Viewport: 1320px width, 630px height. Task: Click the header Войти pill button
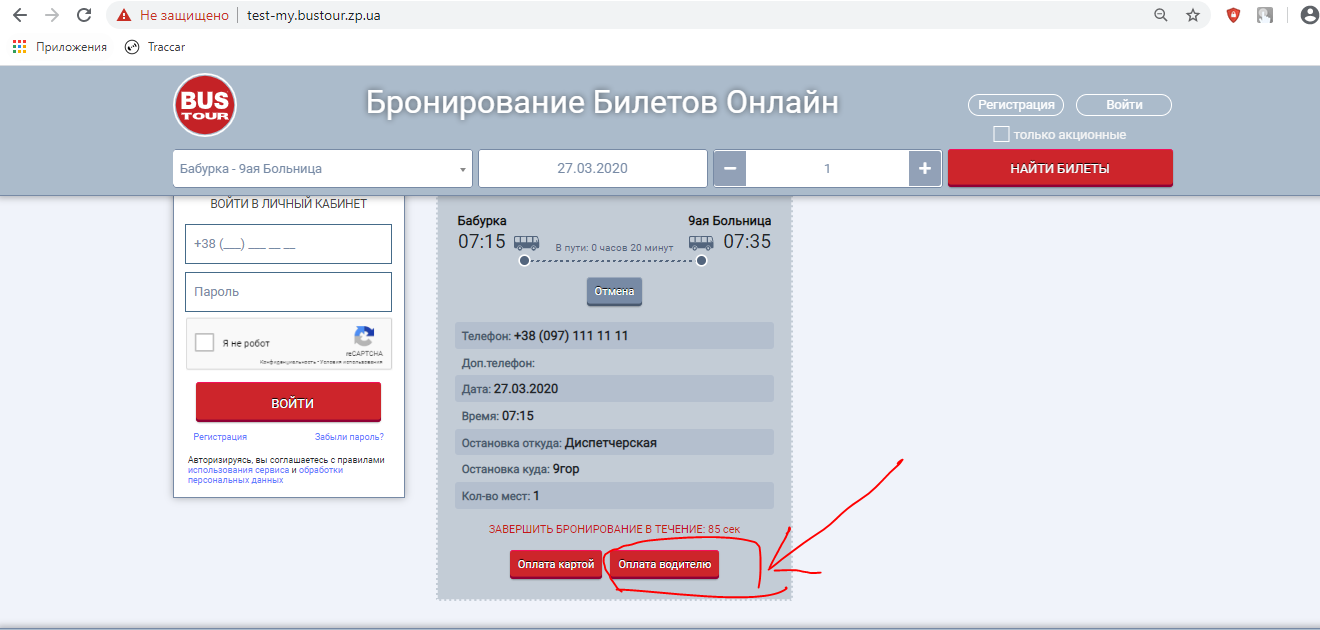1124,105
